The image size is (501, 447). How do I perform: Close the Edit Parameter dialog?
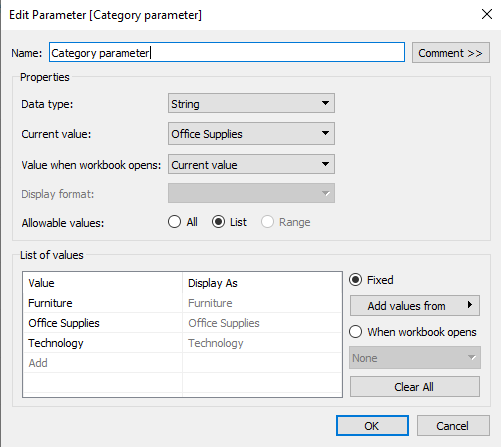point(487,14)
